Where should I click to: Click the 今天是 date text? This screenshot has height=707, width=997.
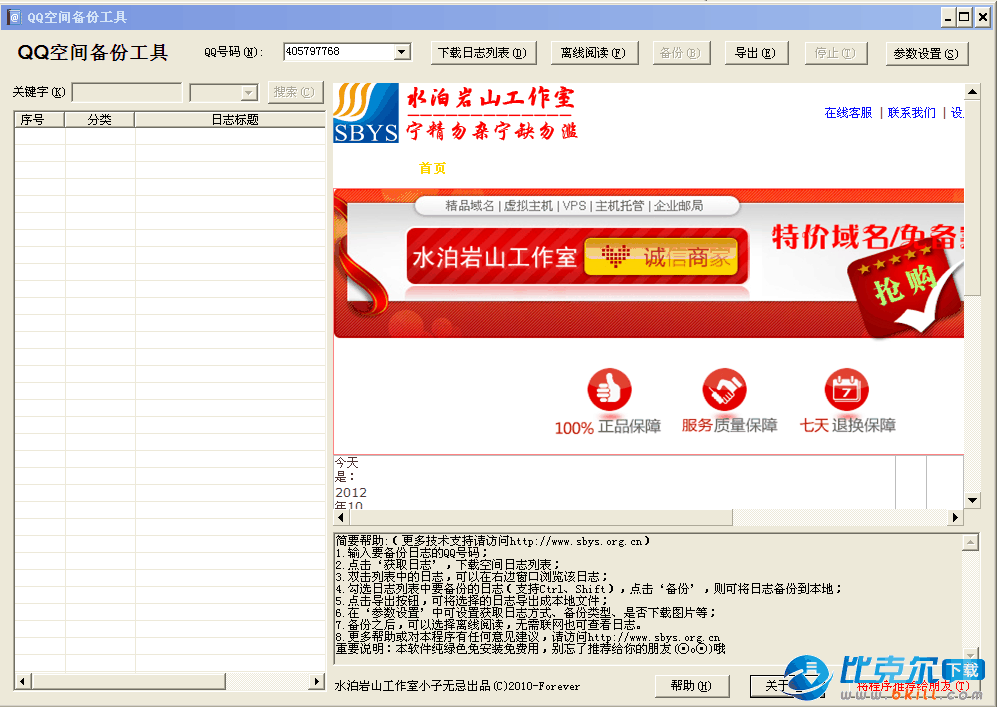coord(347,469)
